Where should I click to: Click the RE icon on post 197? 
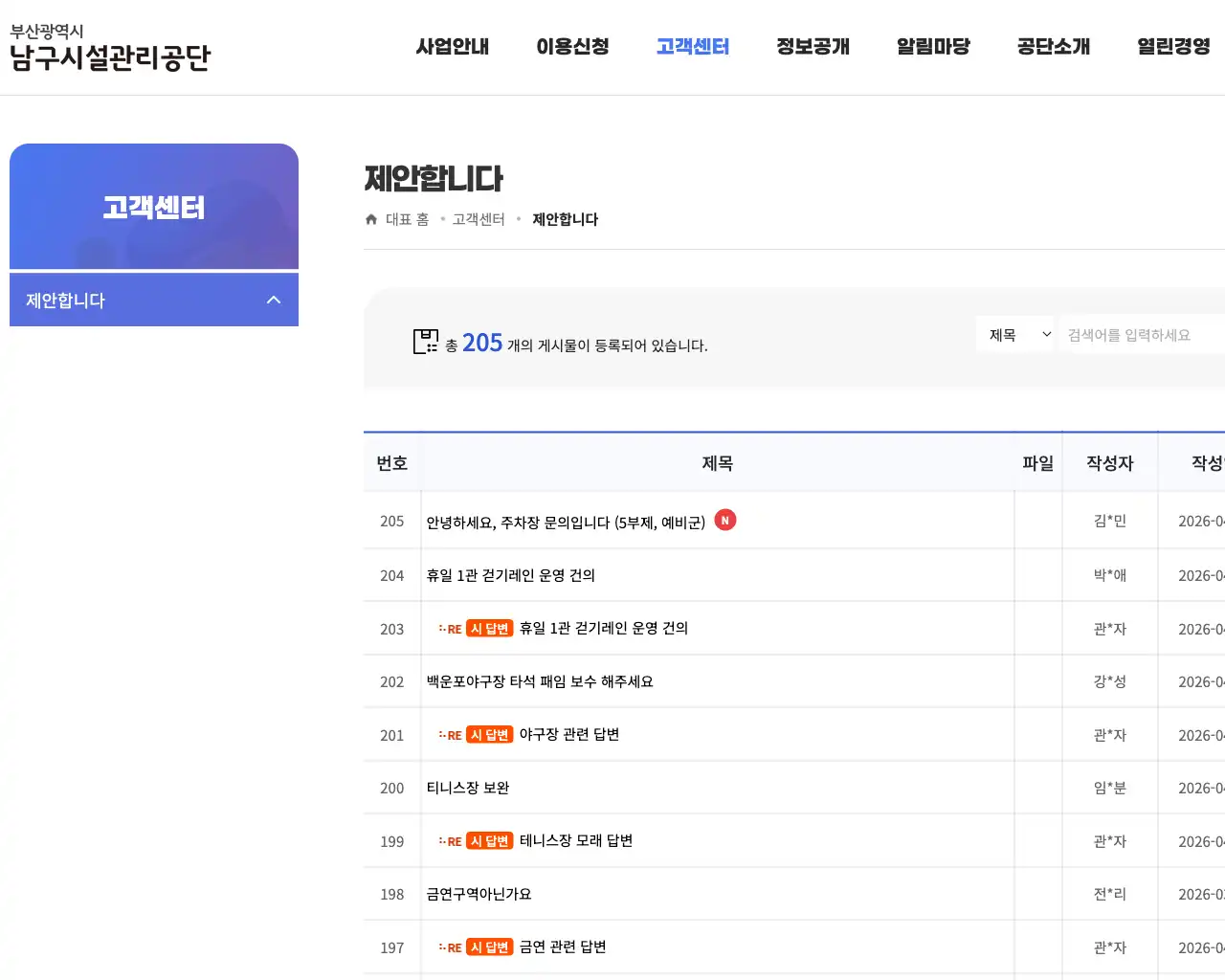tap(449, 947)
